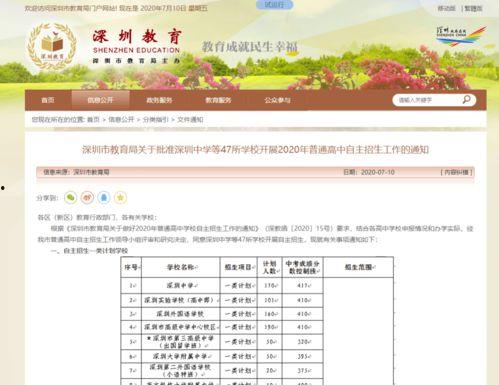Share via the blue QQ icon
The height and width of the screenshot is (385, 499).
click(104, 198)
